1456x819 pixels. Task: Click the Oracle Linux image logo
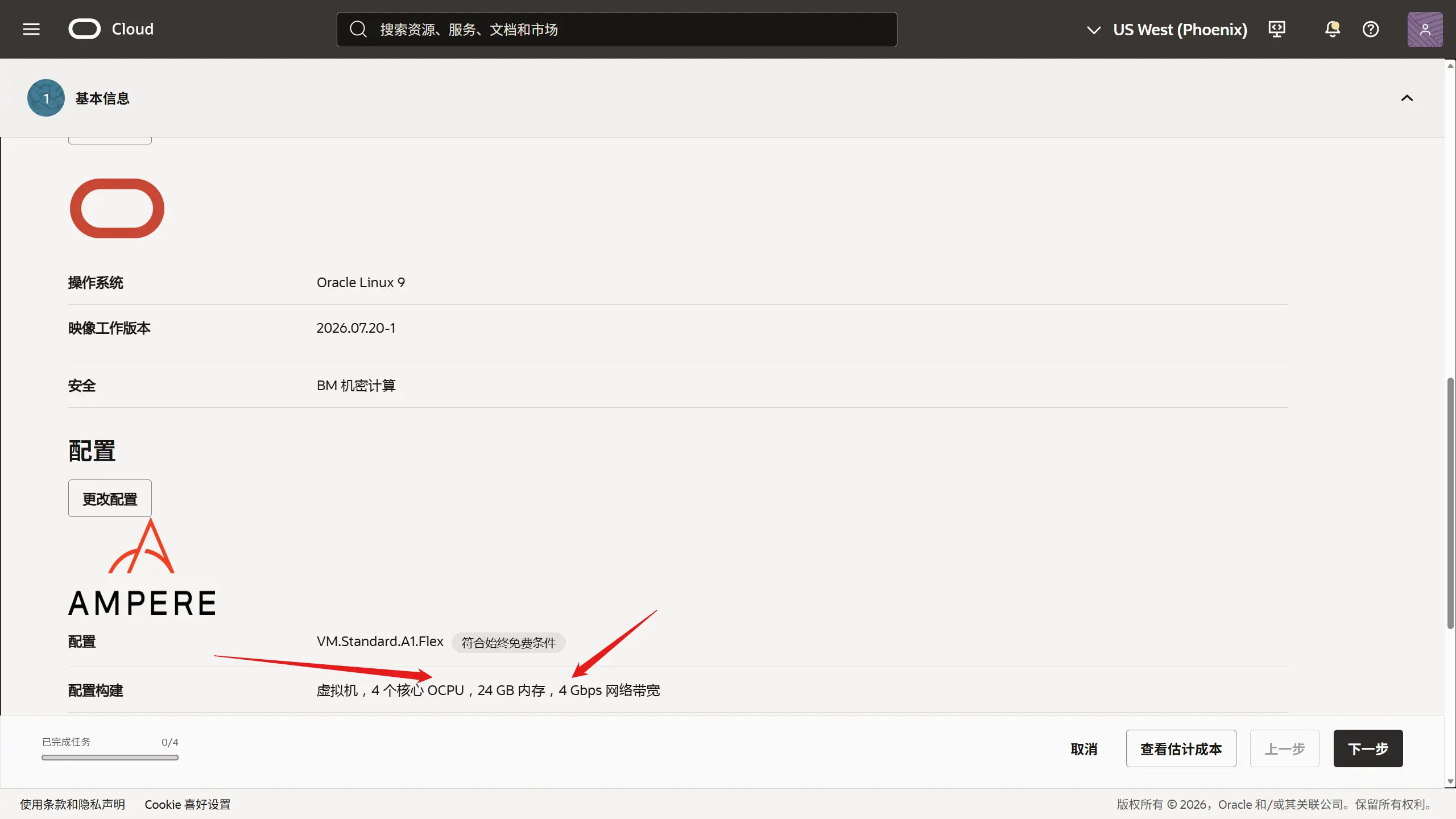pos(117,208)
